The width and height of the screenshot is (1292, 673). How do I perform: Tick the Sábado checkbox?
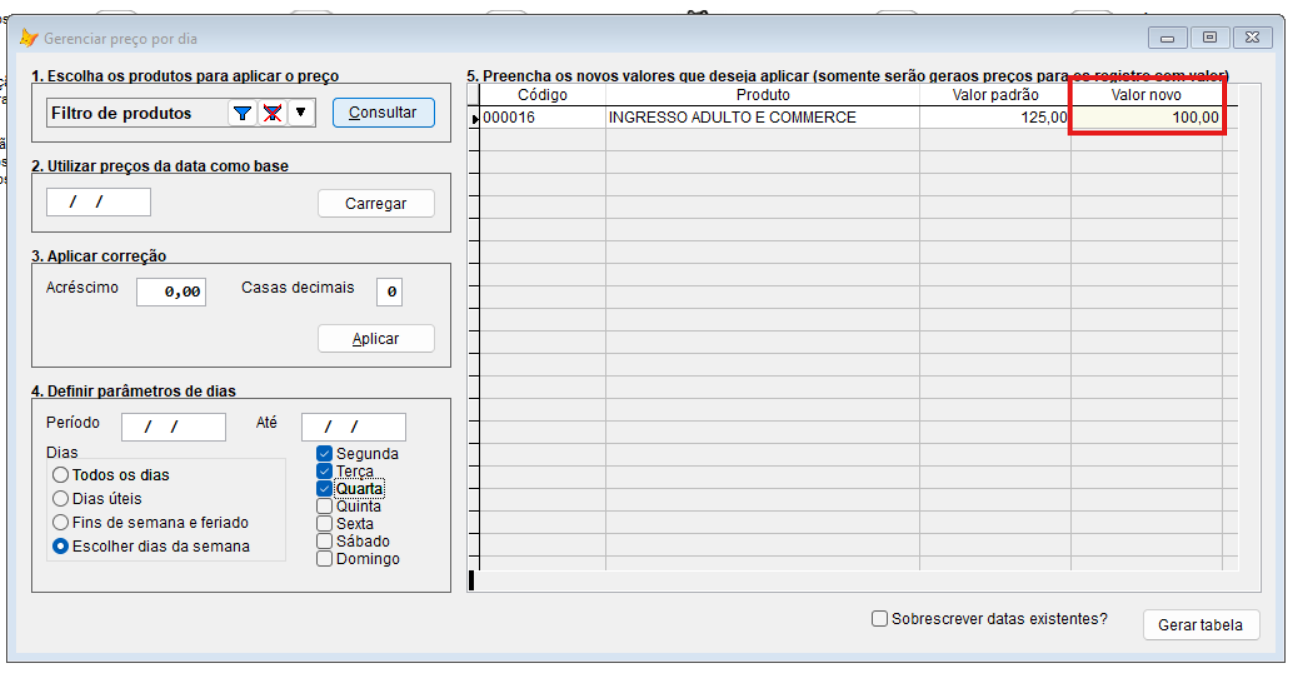324,541
